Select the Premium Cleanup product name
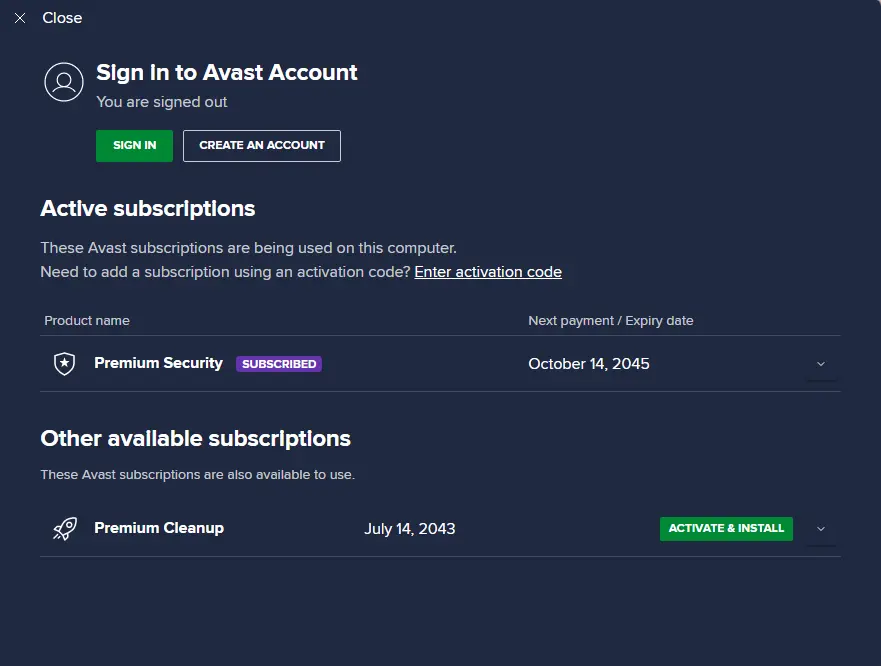The image size is (881, 666). 159,528
